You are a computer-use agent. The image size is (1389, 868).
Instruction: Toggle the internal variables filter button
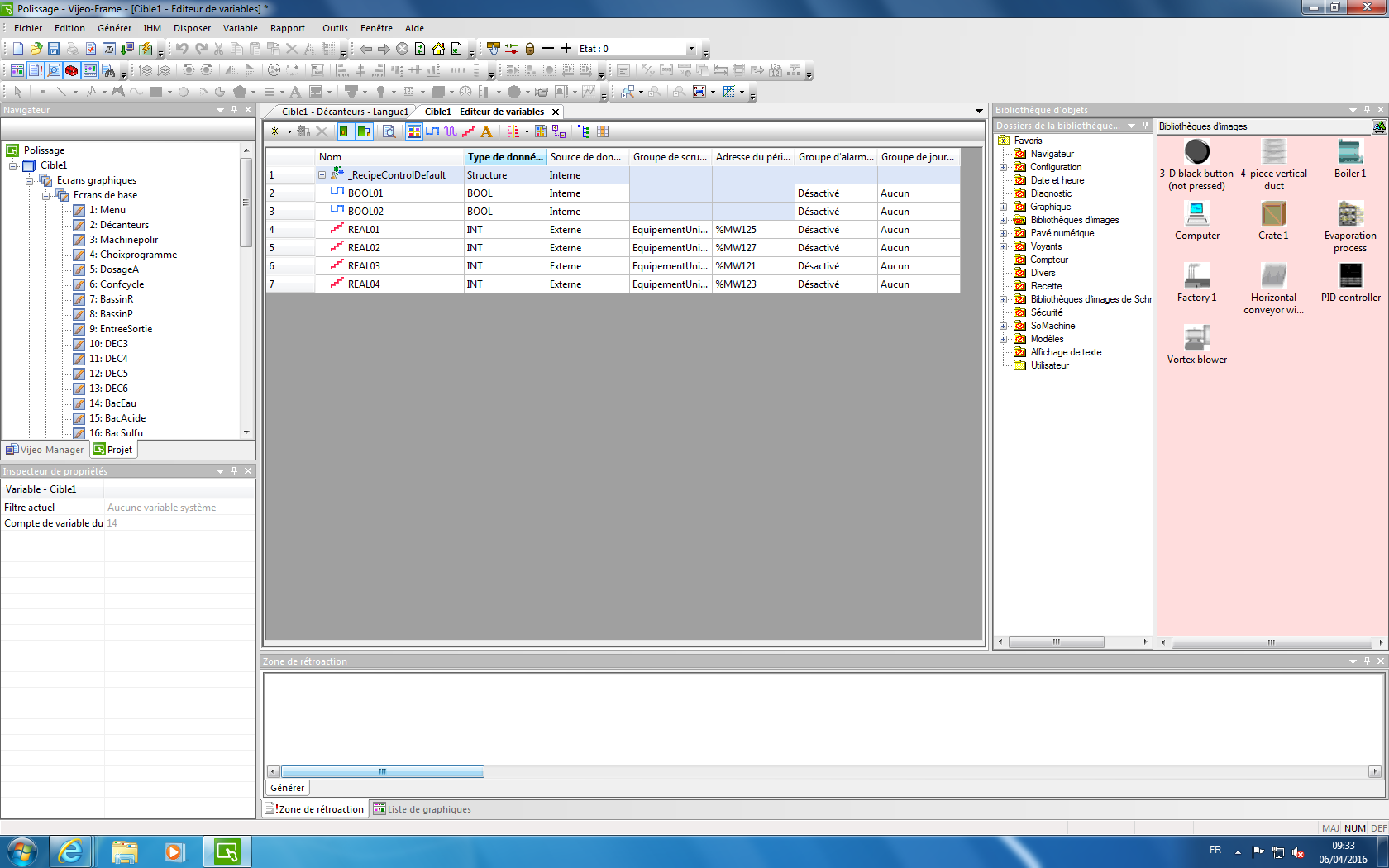point(344,131)
